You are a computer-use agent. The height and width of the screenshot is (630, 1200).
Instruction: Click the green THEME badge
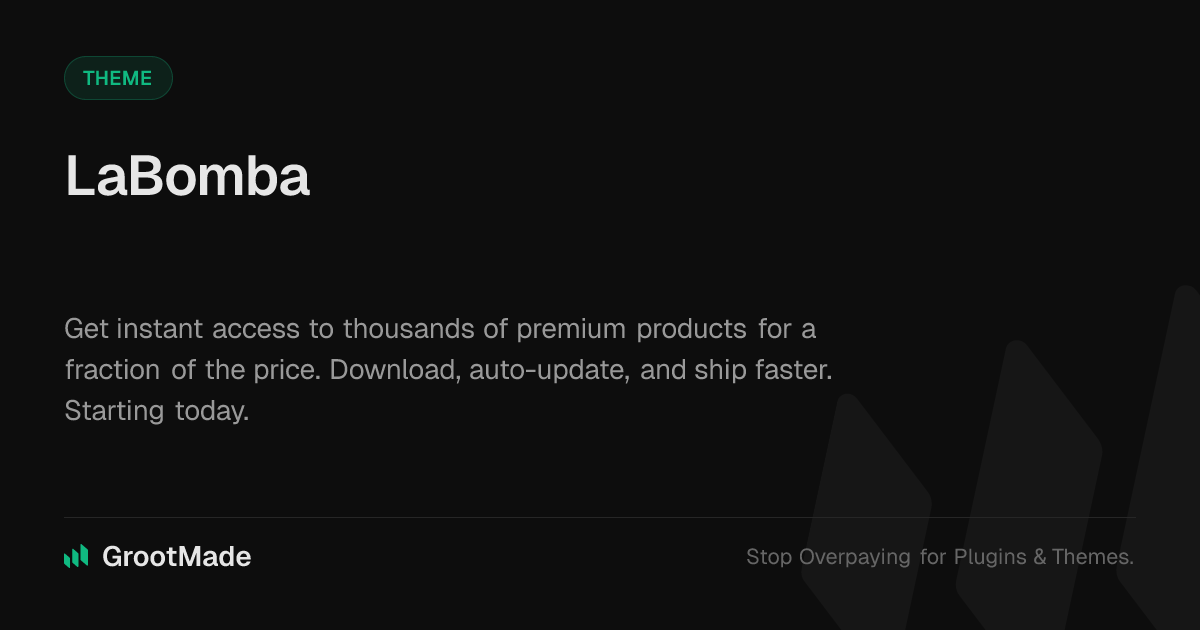click(x=118, y=78)
